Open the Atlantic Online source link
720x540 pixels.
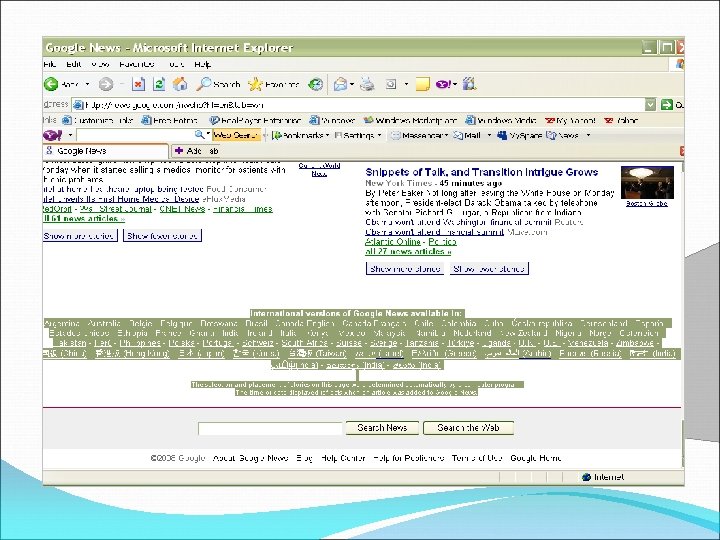point(393,242)
